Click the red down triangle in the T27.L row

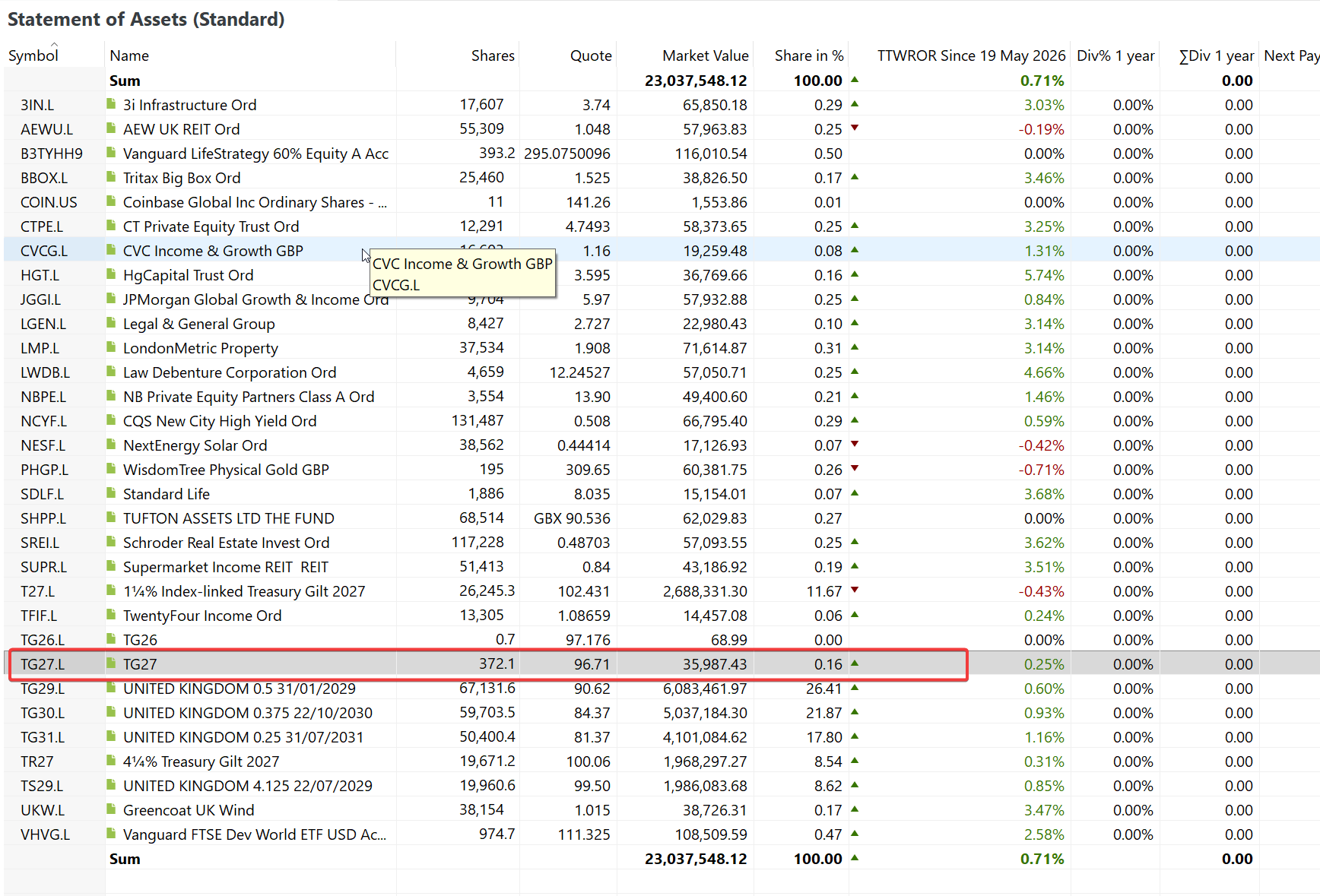pyautogui.click(x=855, y=590)
